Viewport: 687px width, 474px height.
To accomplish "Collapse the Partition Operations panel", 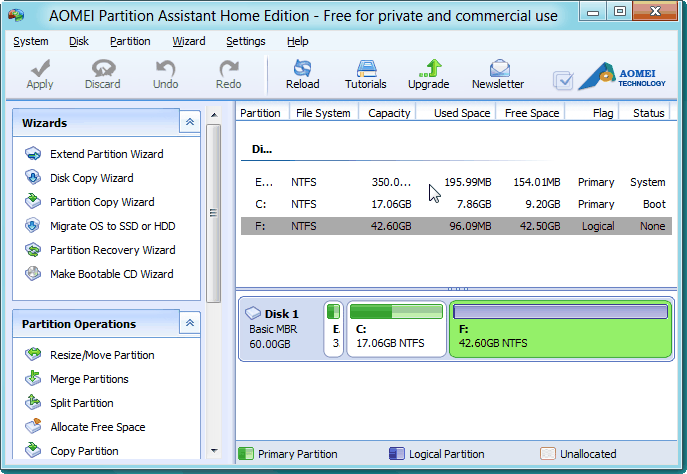I will 190,323.
